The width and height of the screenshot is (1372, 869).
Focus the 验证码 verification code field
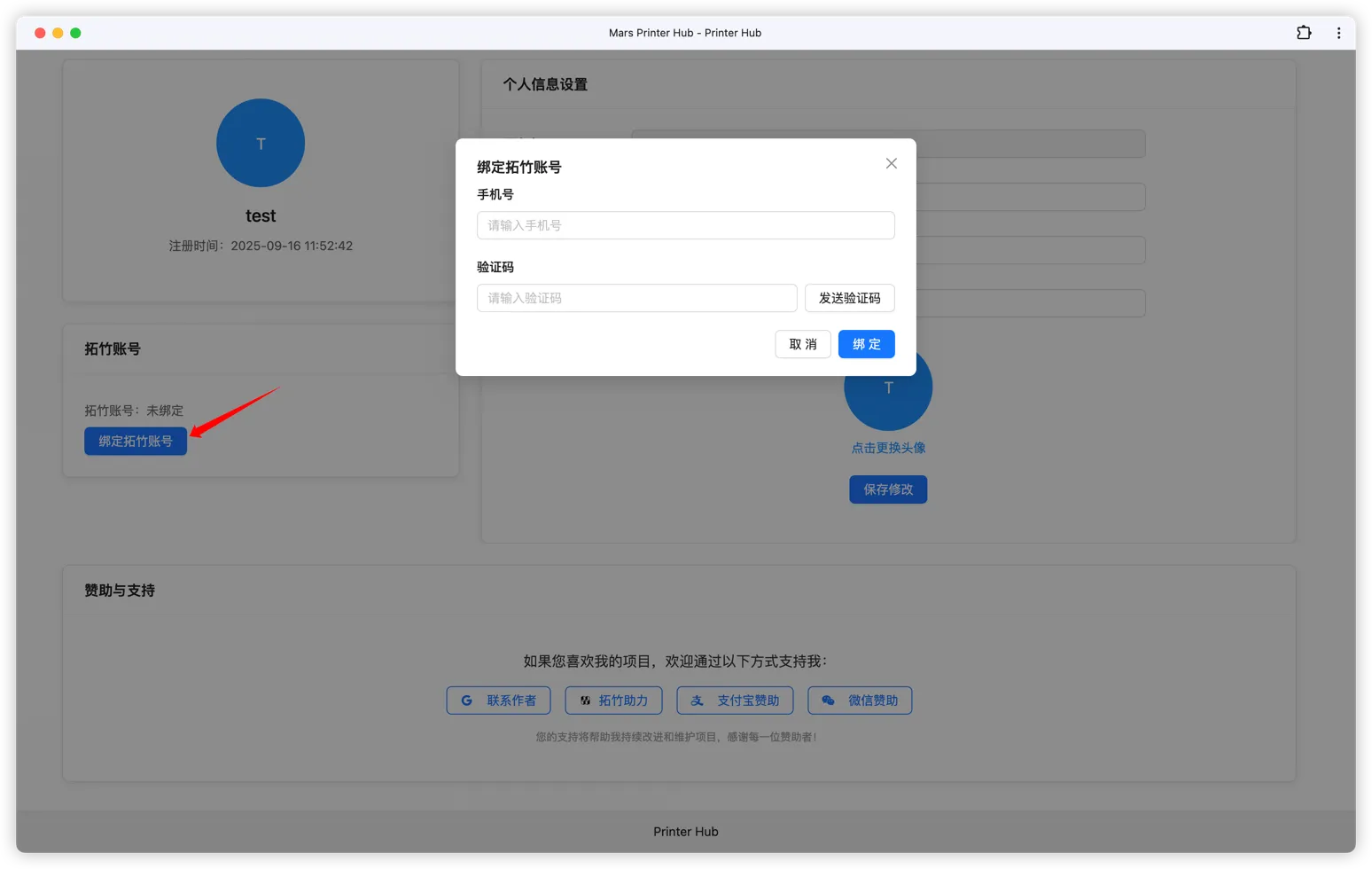[x=636, y=298]
